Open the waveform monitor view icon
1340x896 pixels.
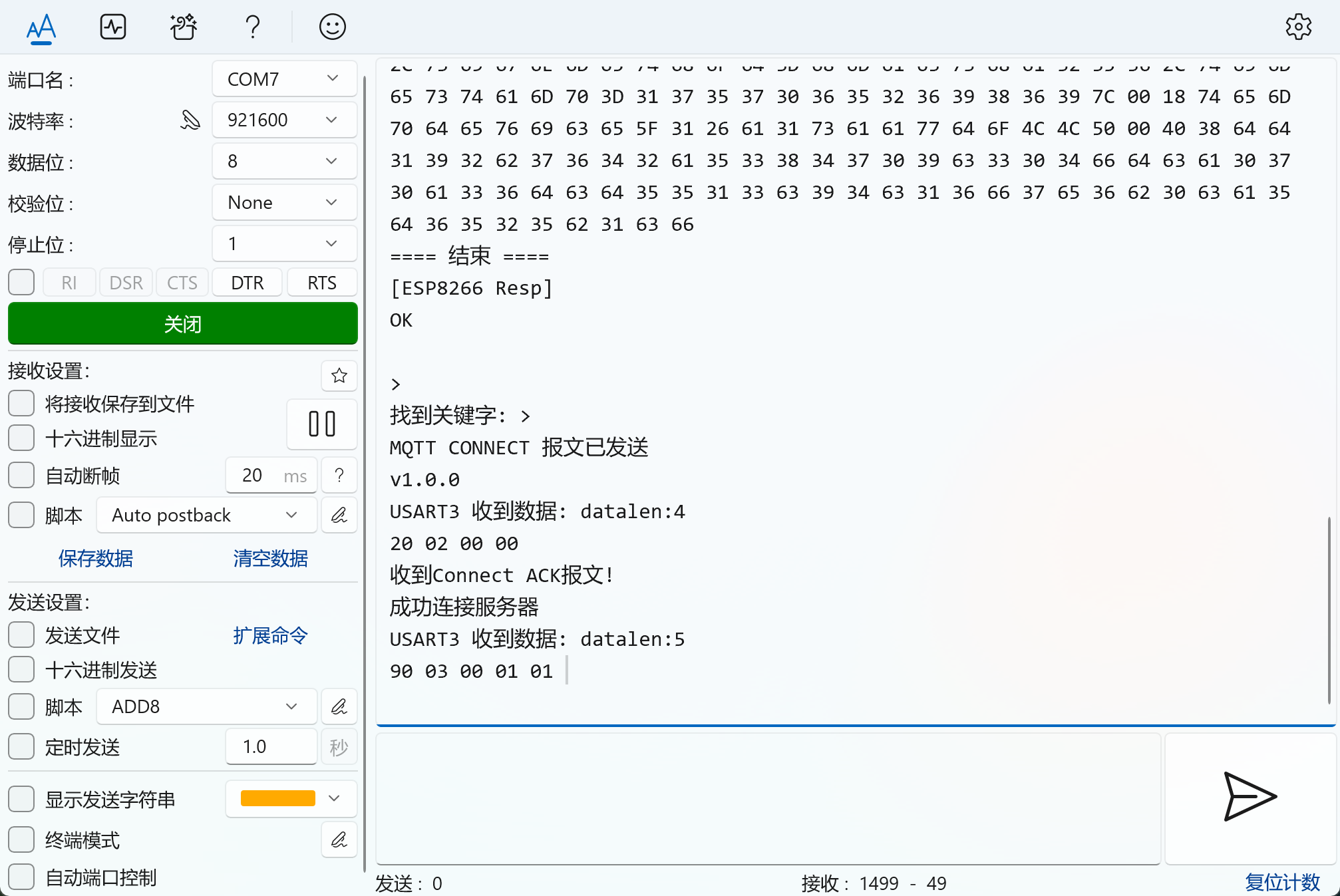click(113, 27)
